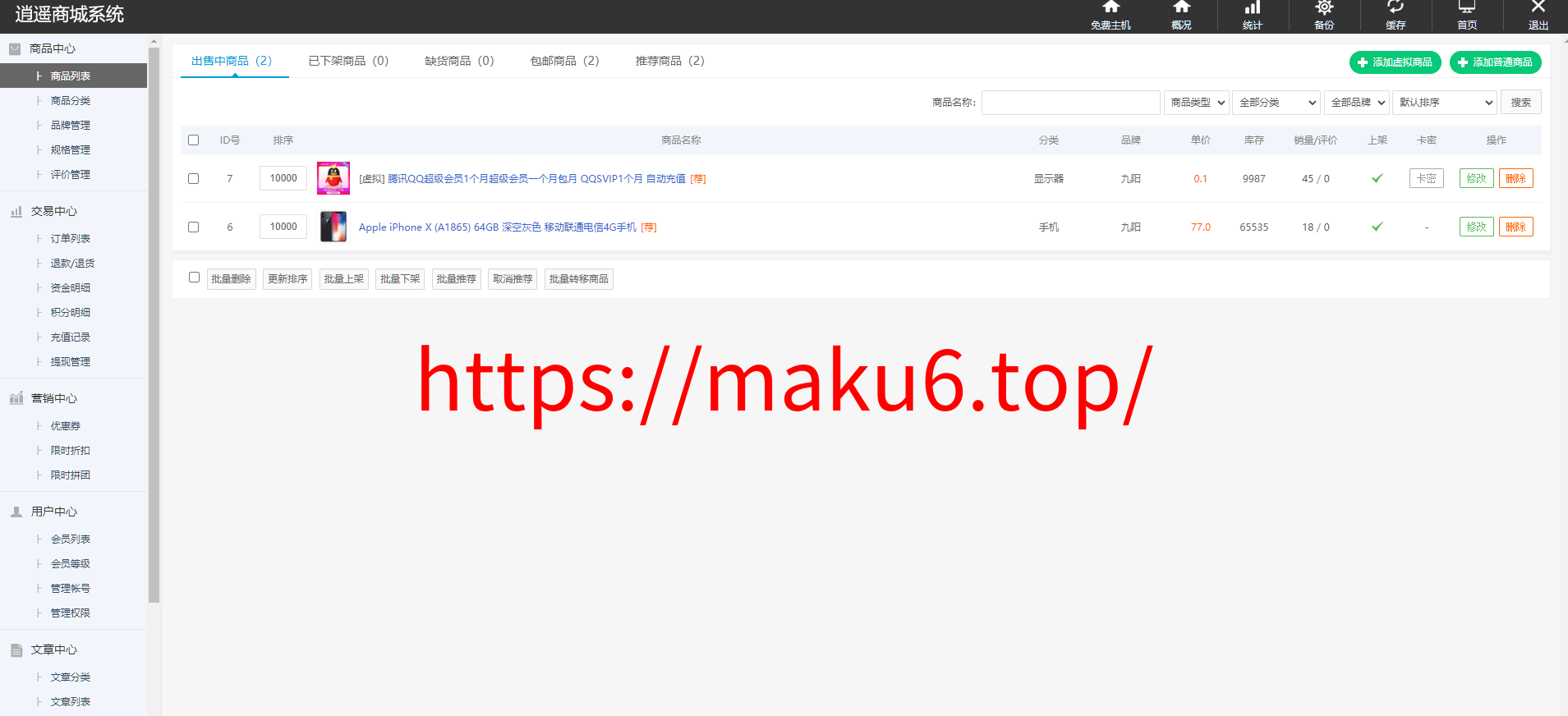The height and width of the screenshot is (716, 1568).
Task: Open the 默认排序 dropdown
Action: pos(1445,103)
